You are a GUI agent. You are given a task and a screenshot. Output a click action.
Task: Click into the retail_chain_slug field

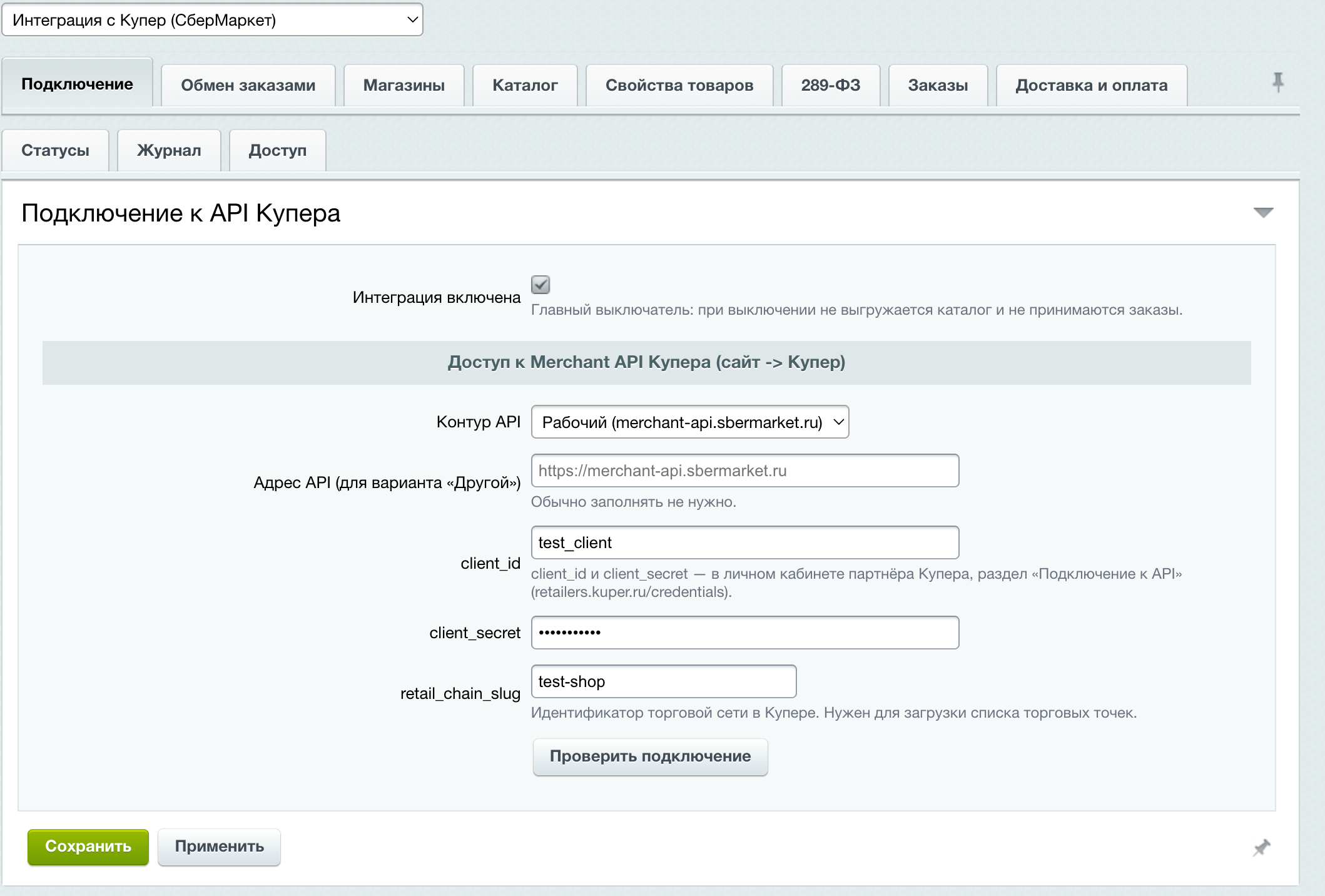point(663,681)
